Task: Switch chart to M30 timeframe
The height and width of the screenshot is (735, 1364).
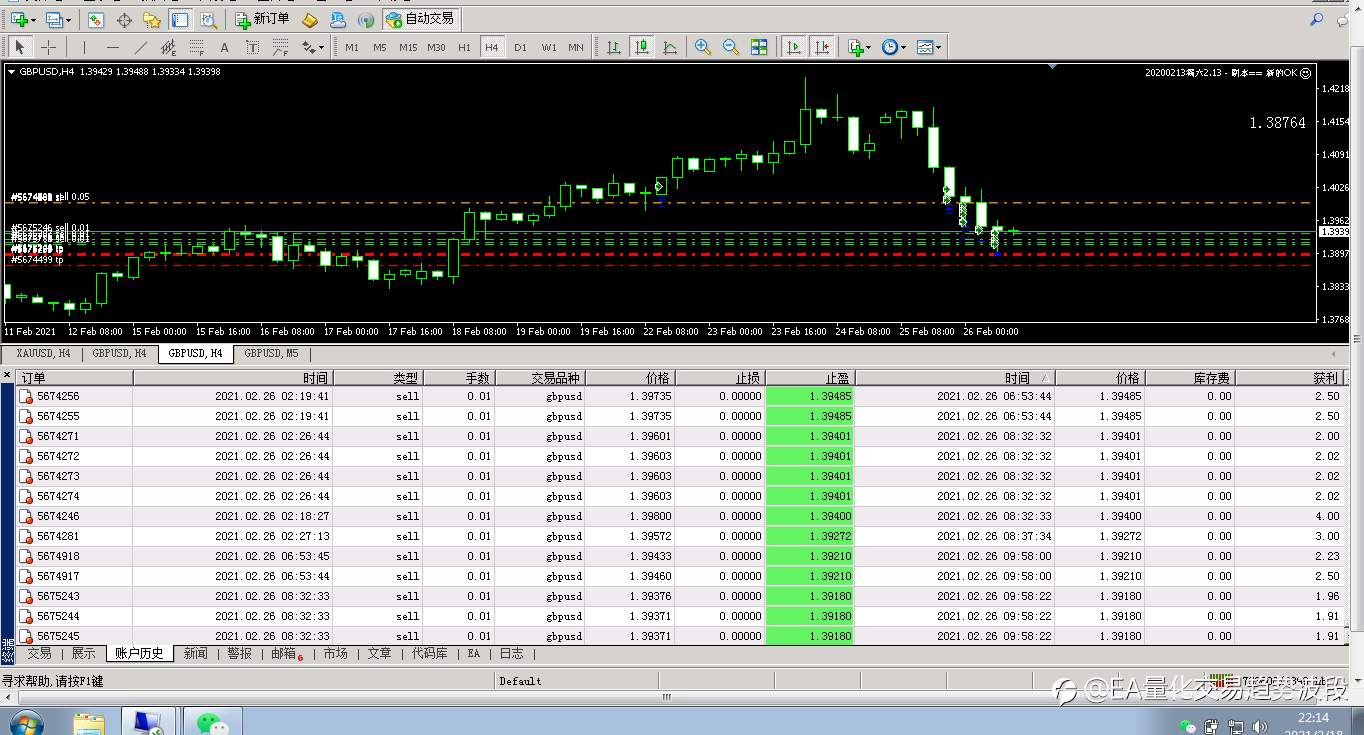Action: point(436,47)
